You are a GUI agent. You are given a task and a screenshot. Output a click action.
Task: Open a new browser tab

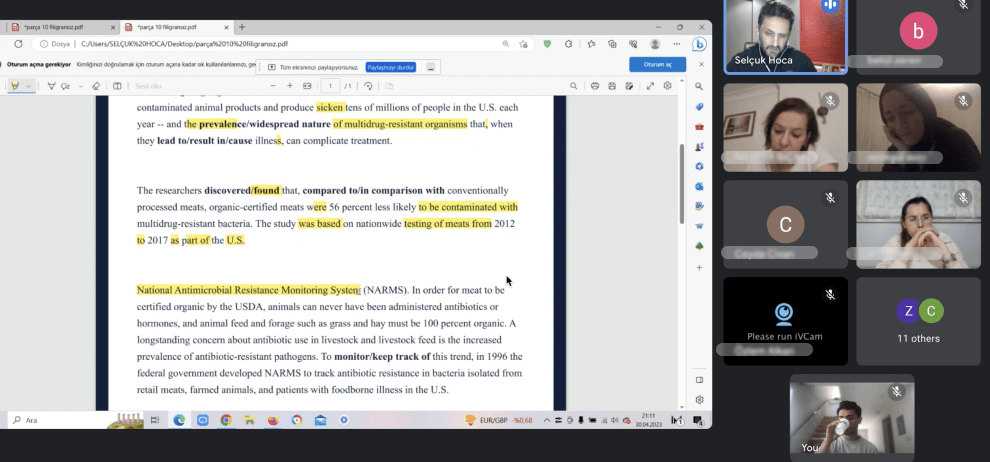pos(242,27)
